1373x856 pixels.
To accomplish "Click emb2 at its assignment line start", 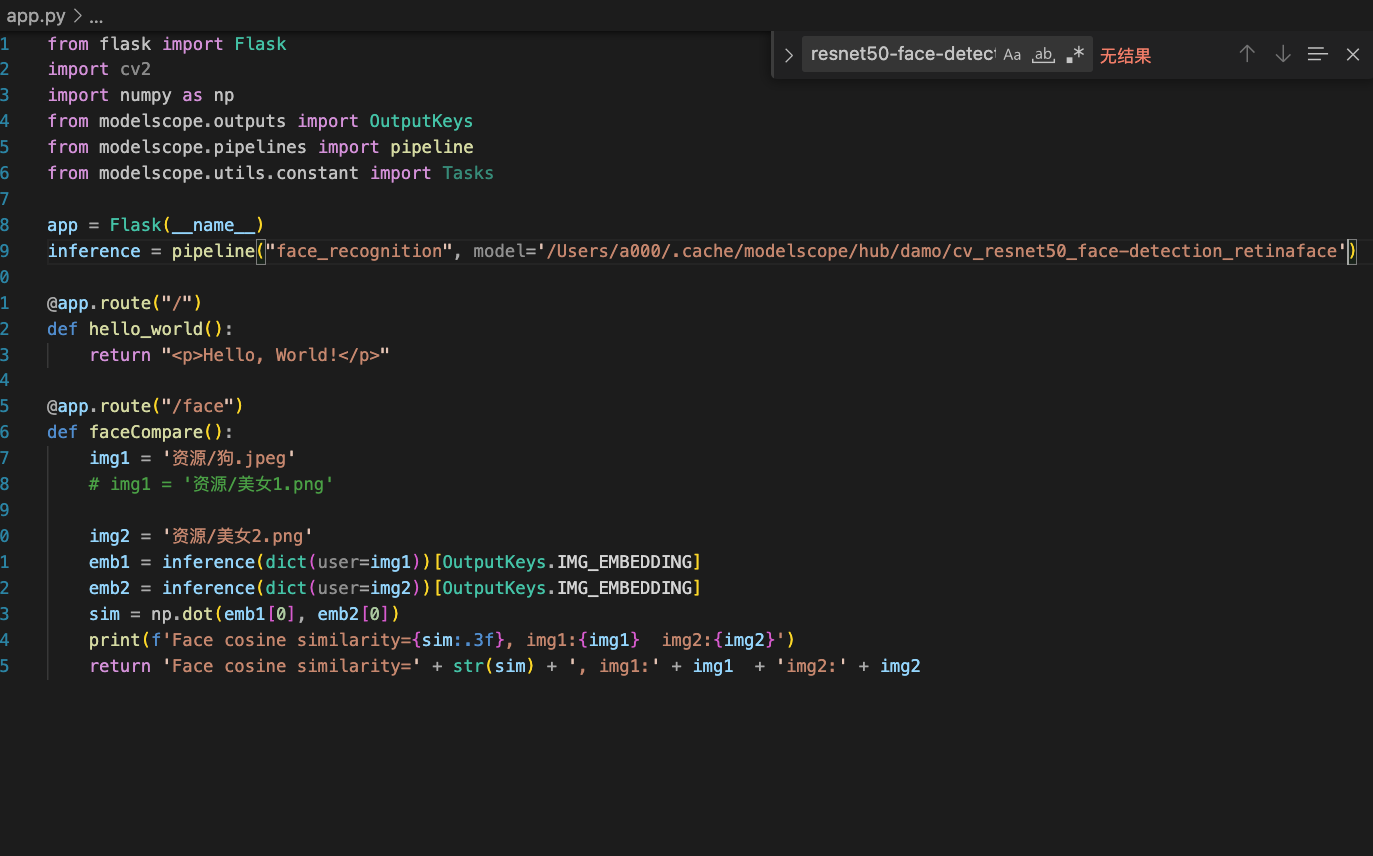I will point(109,588).
